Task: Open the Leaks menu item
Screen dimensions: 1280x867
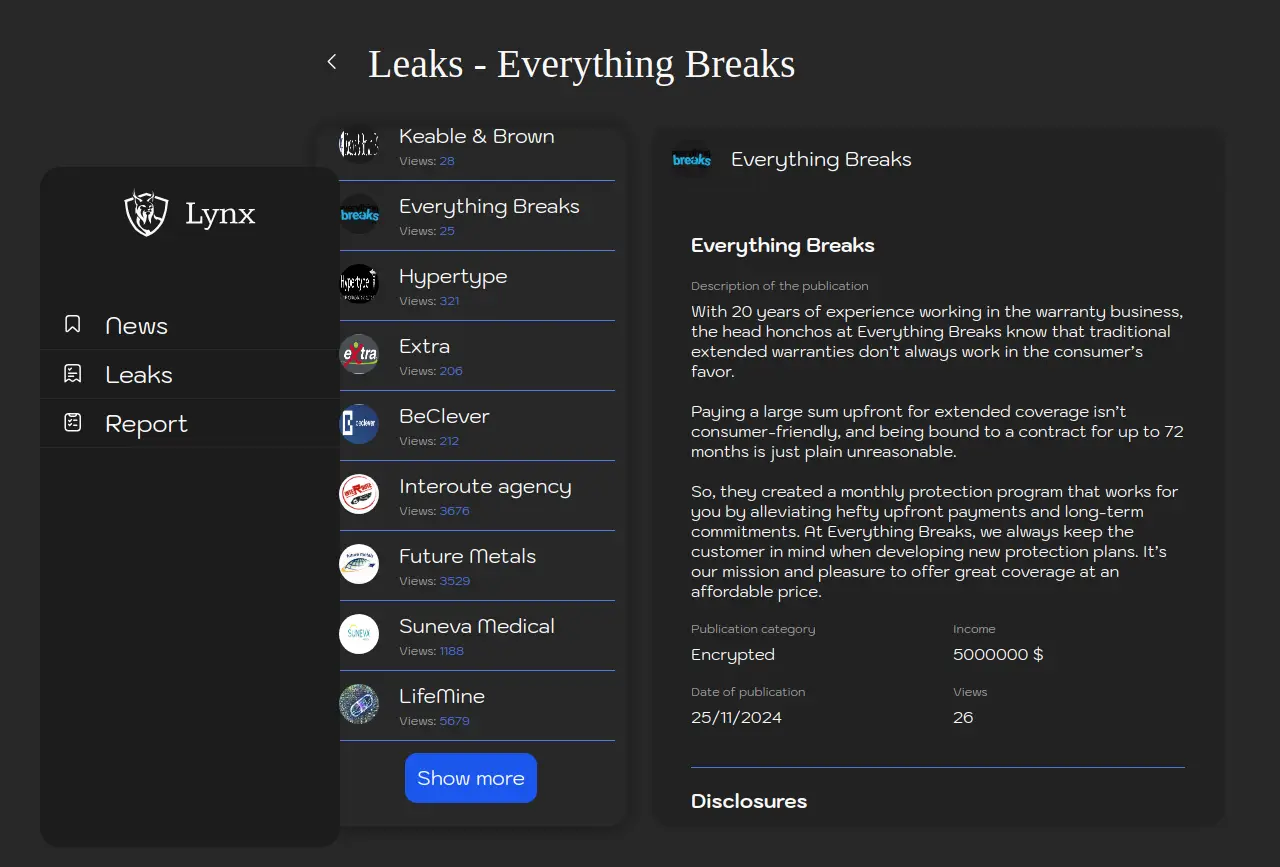Action: point(139,375)
